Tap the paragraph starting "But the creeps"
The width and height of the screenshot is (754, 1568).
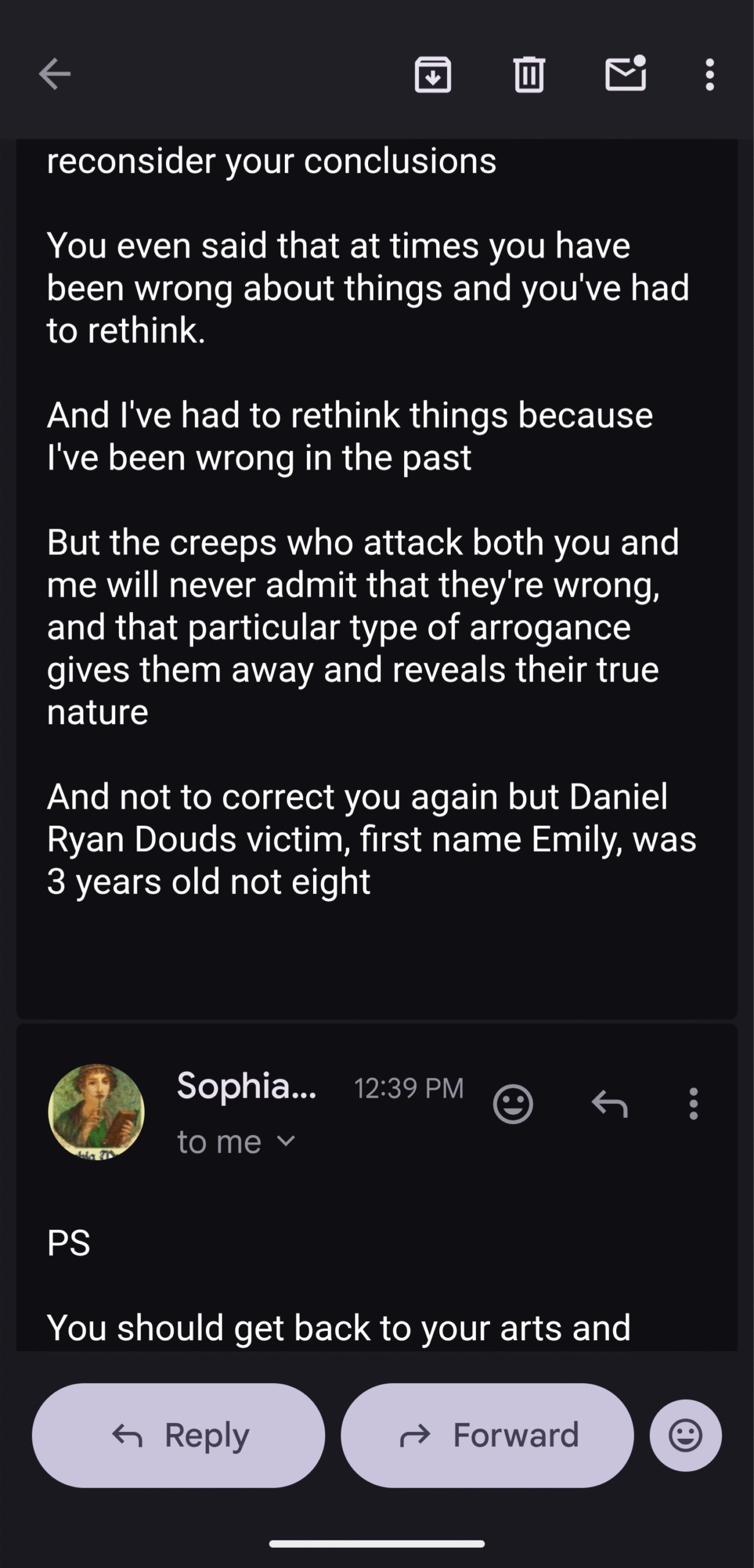363,627
